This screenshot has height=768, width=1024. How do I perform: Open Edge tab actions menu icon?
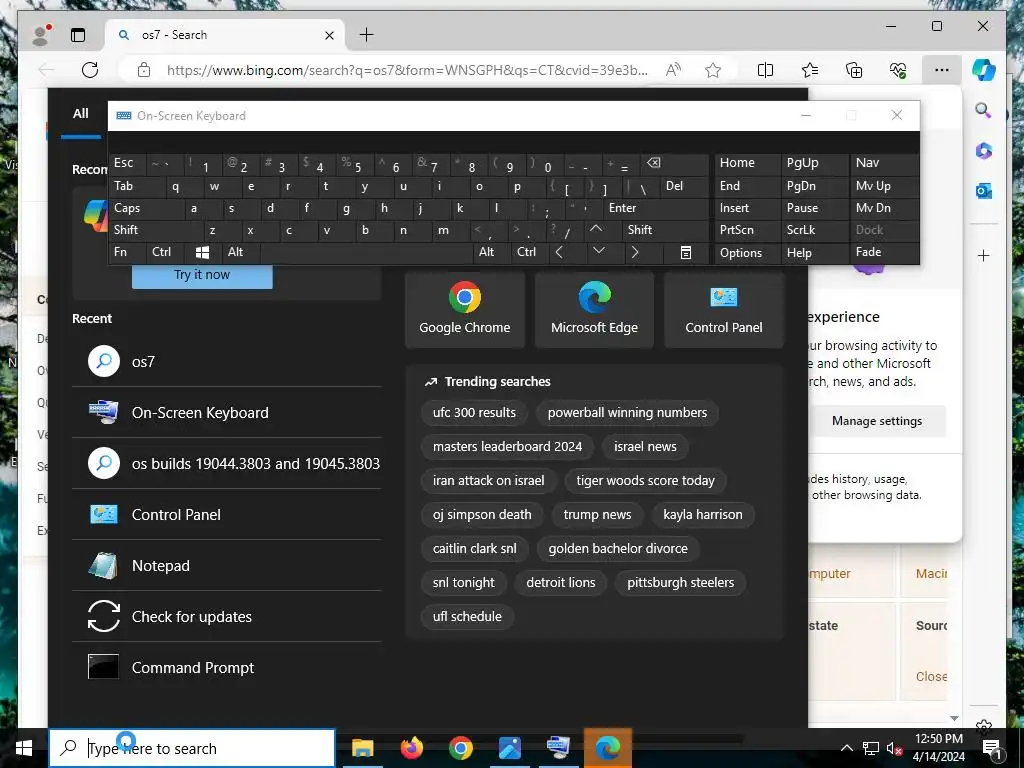[78, 35]
